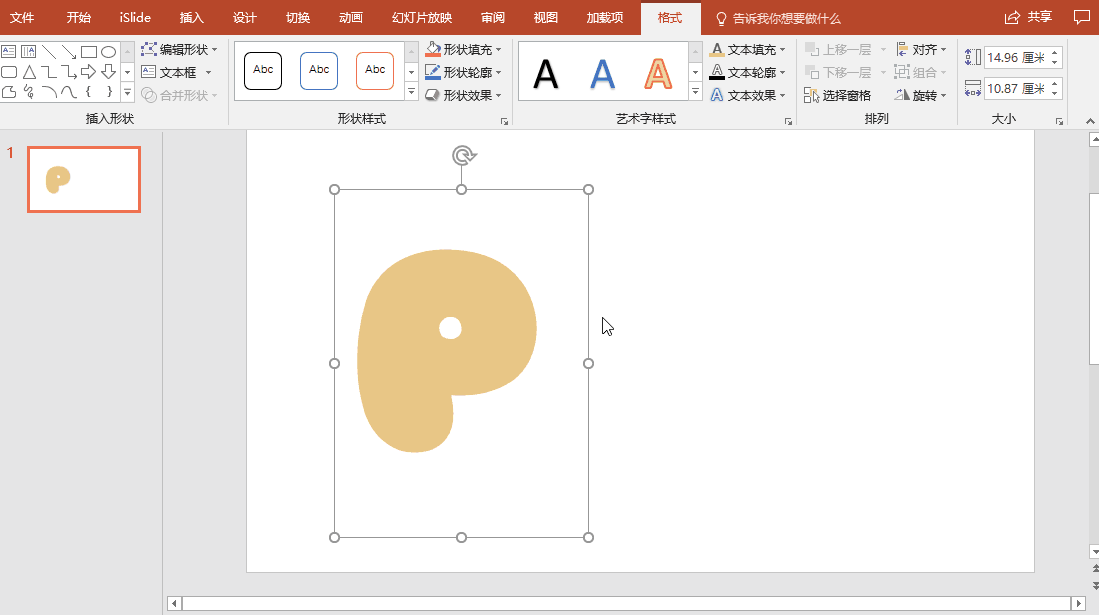
Task: Open the 设计 tab
Action: click(x=245, y=18)
